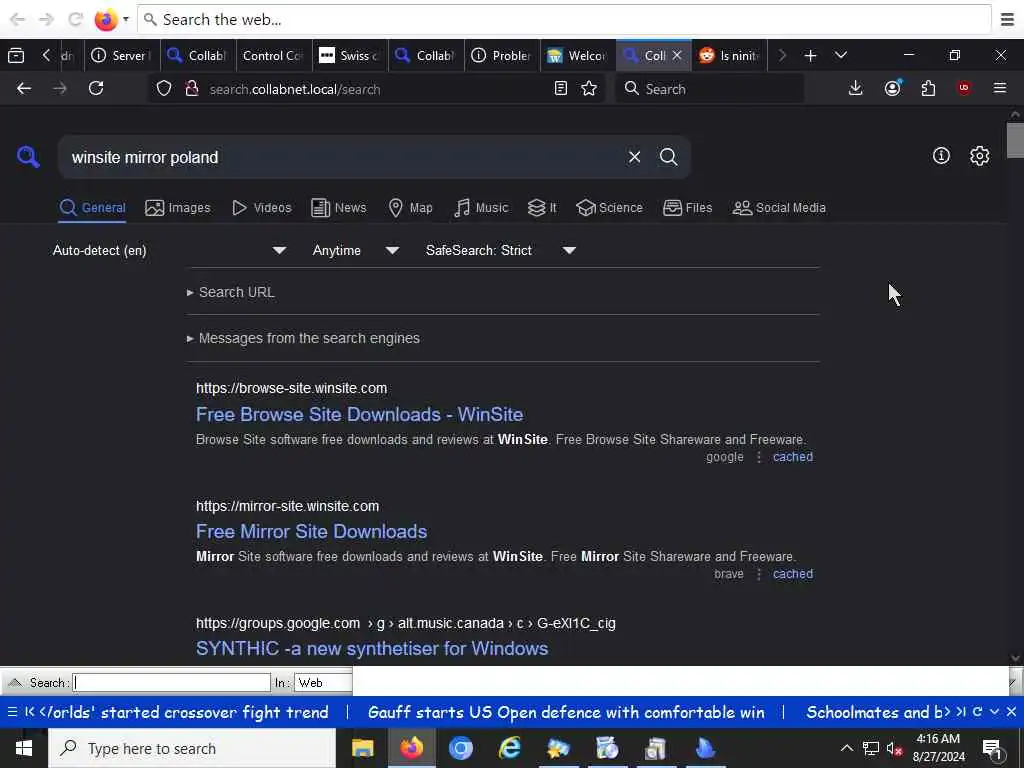Open Windows Start menu
Image resolution: width=1024 pixels, height=768 pixels.
point(24,748)
